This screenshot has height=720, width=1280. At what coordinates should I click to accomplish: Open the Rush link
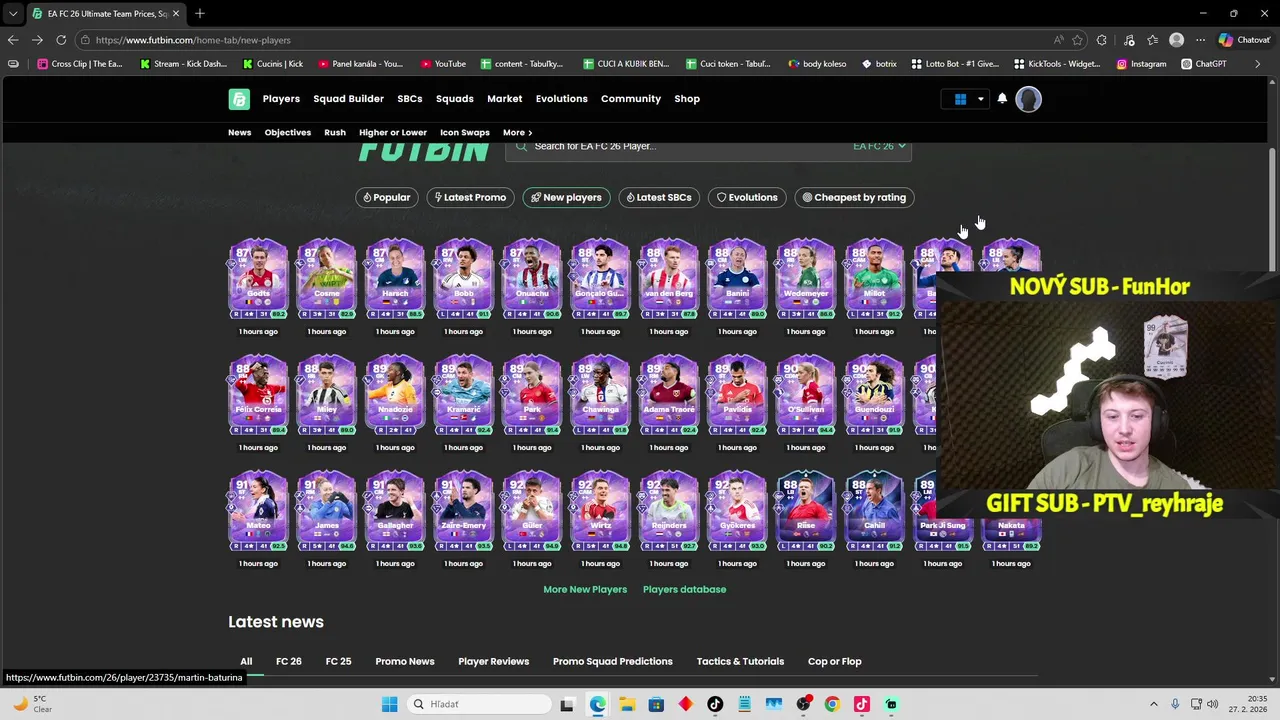click(335, 132)
